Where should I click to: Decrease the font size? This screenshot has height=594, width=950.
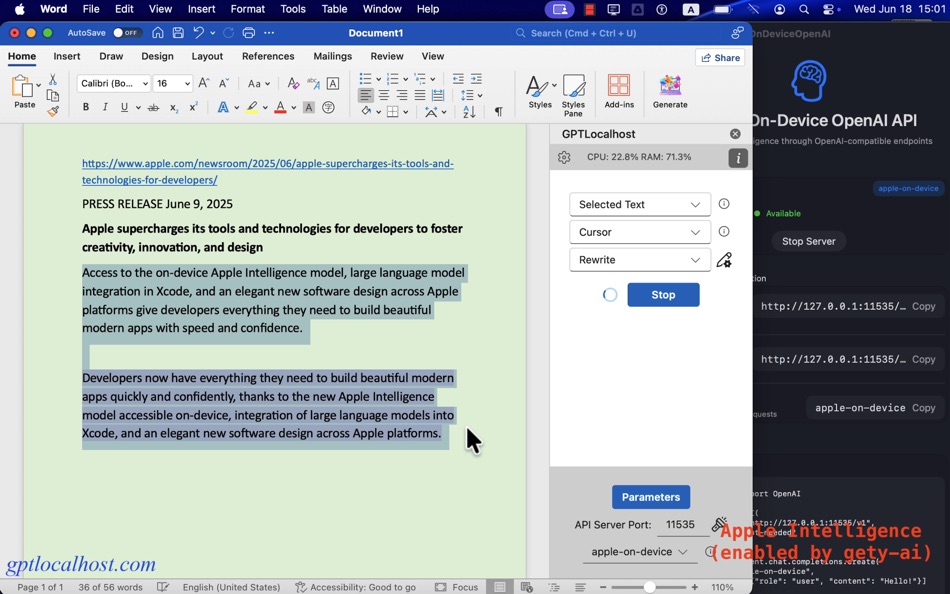(x=224, y=83)
